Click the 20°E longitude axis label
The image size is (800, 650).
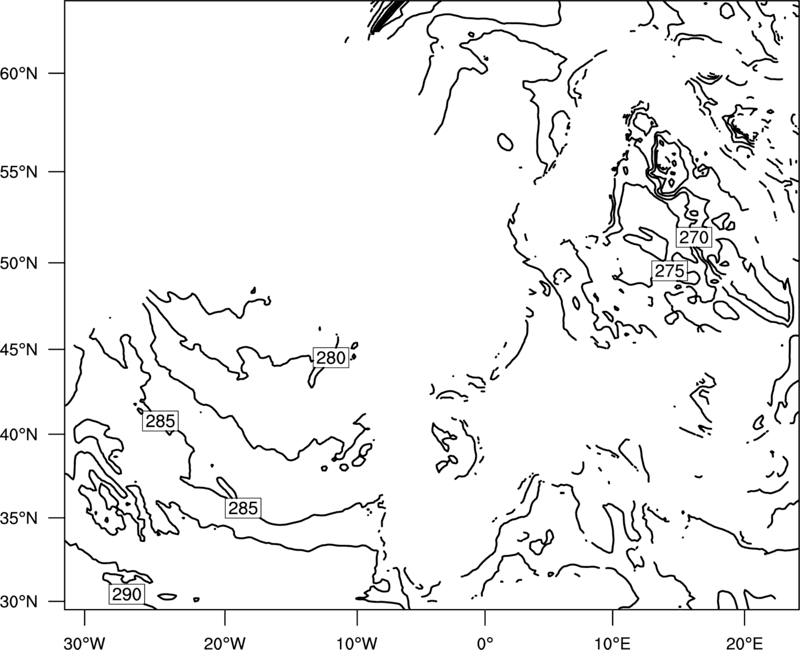tap(744, 642)
